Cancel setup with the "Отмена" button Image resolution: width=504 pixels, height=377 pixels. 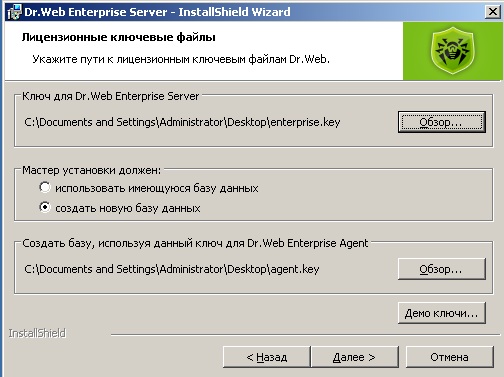[449, 357]
